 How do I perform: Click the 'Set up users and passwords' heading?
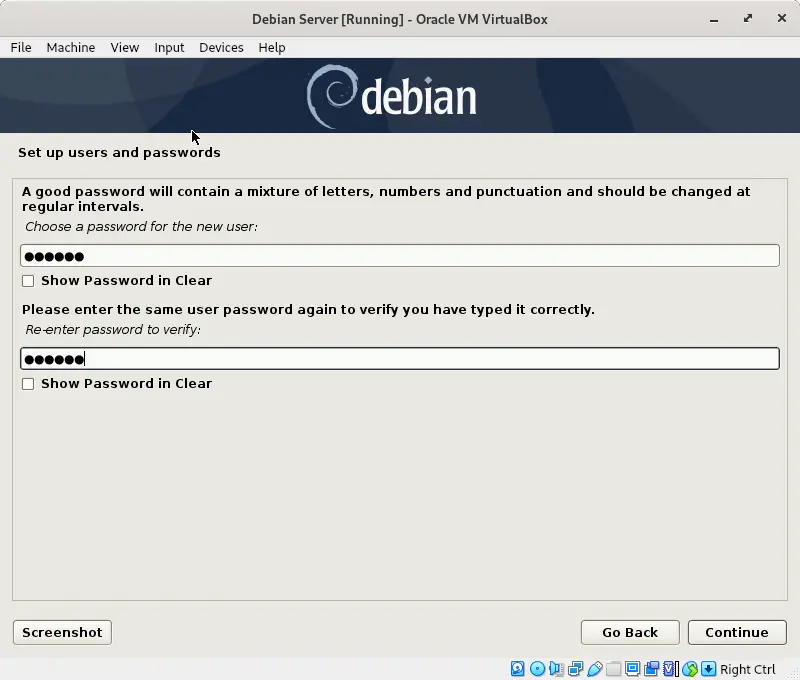click(119, 153)
